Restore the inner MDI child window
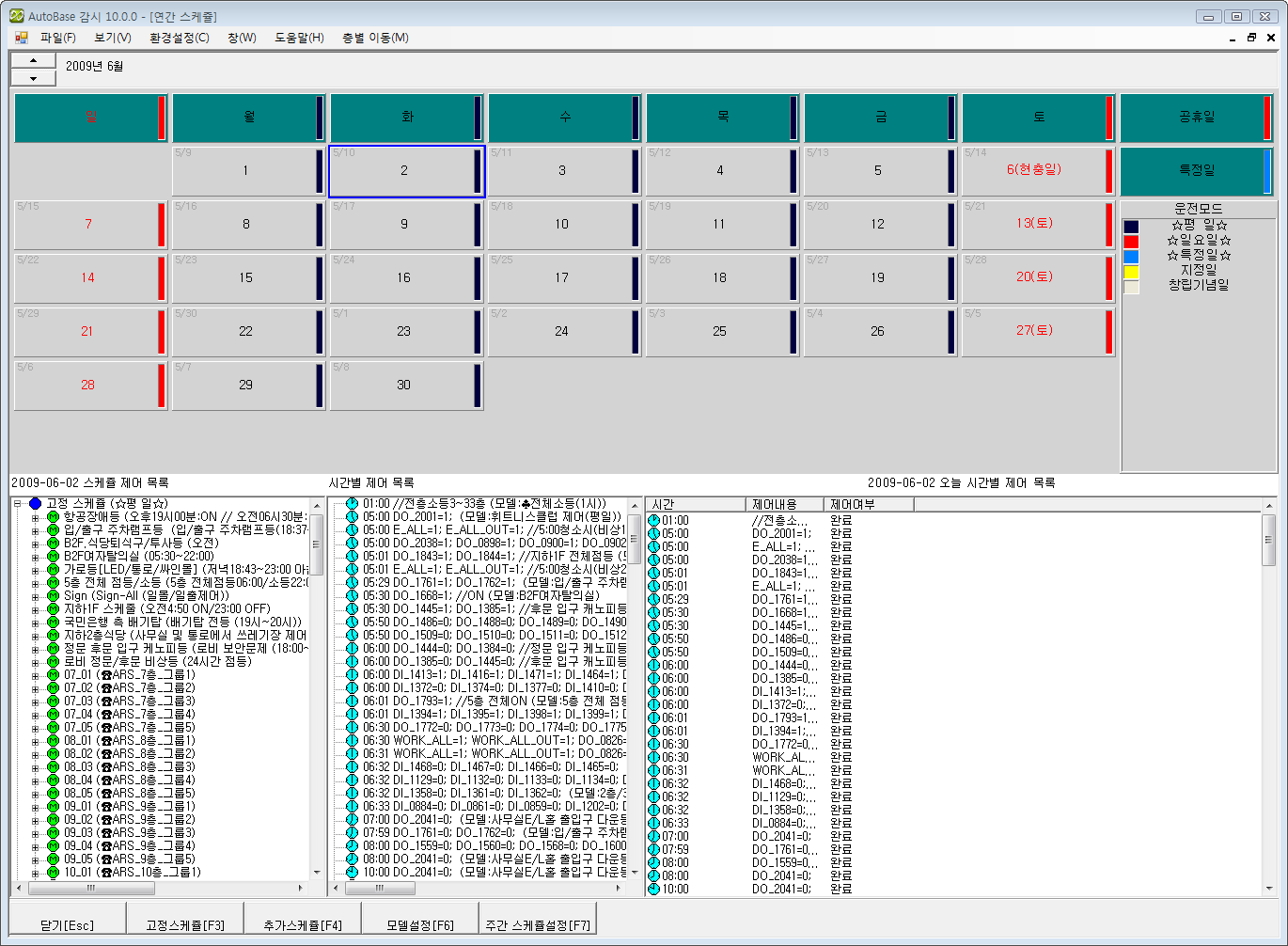This screenshot has height=946, width=1288. pyautogui.click(x=1251, y=38)
